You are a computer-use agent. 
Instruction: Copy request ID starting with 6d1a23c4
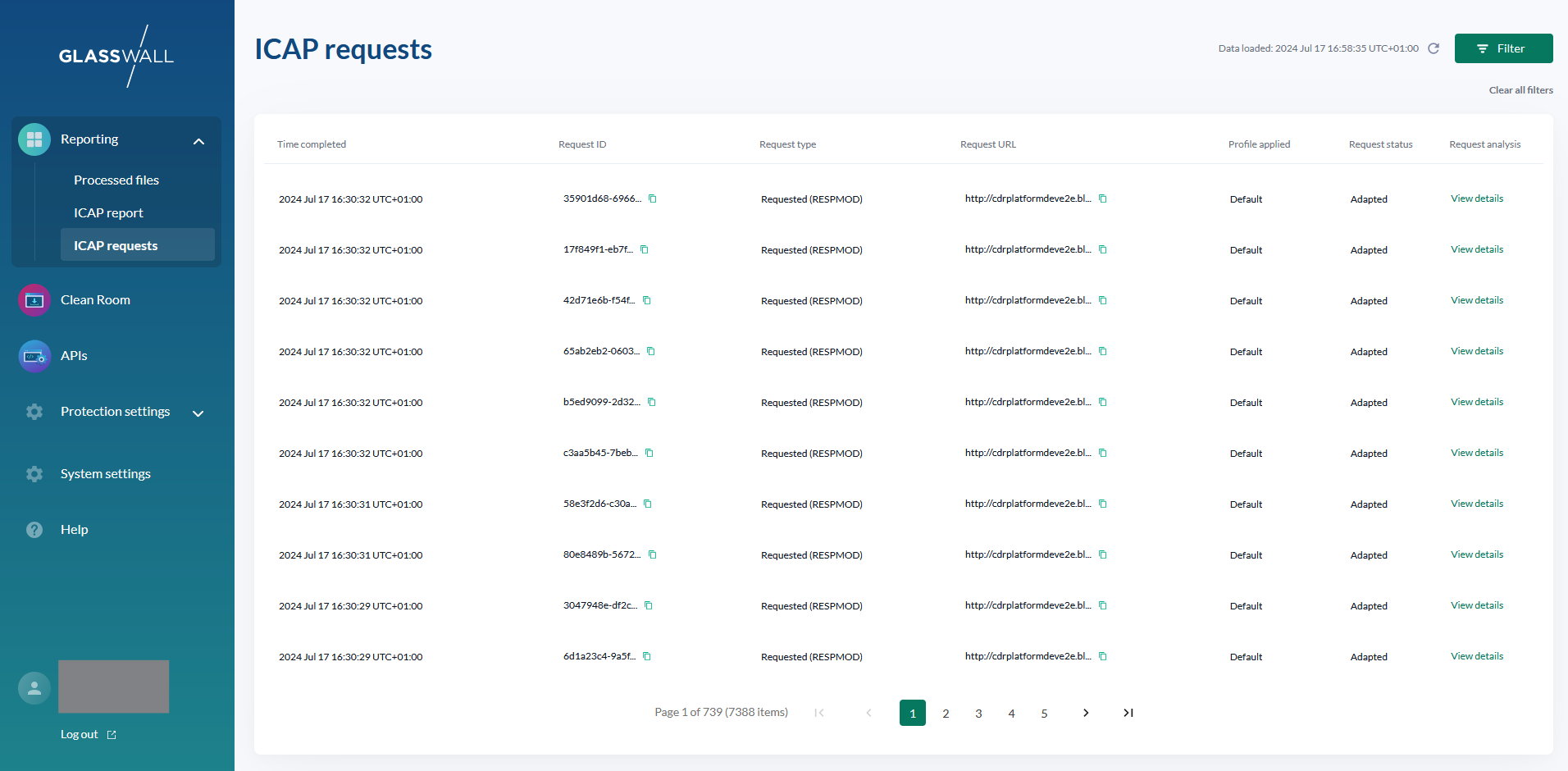pyautogui.click(x=647, y=656)
